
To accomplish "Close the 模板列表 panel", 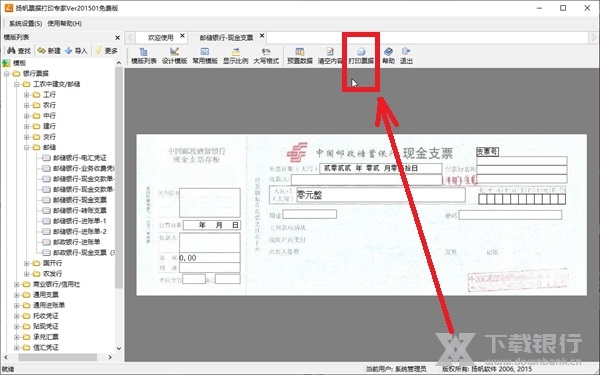I will 117,38.
